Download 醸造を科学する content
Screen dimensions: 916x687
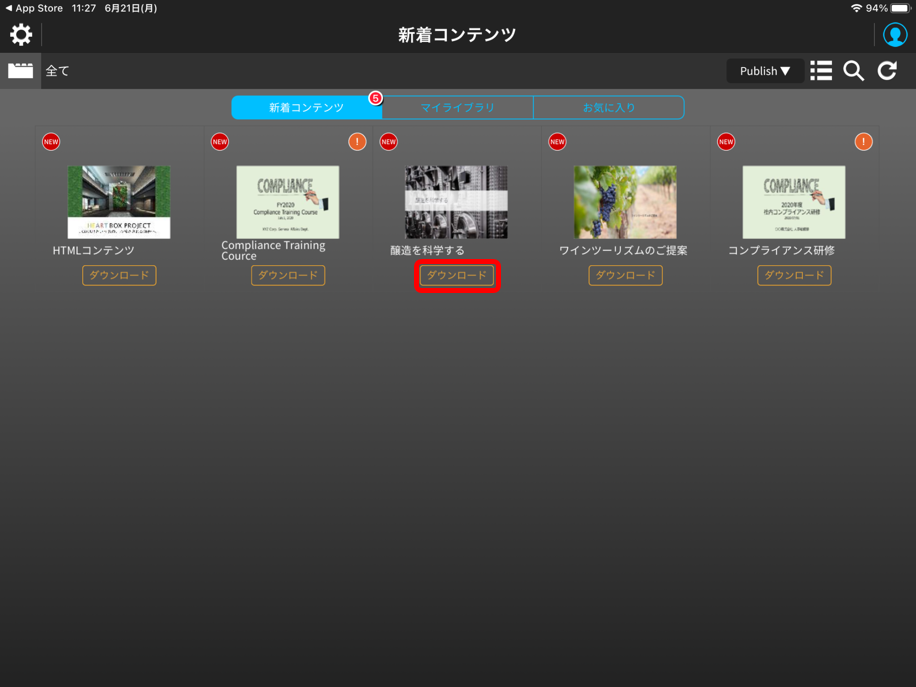457,275
